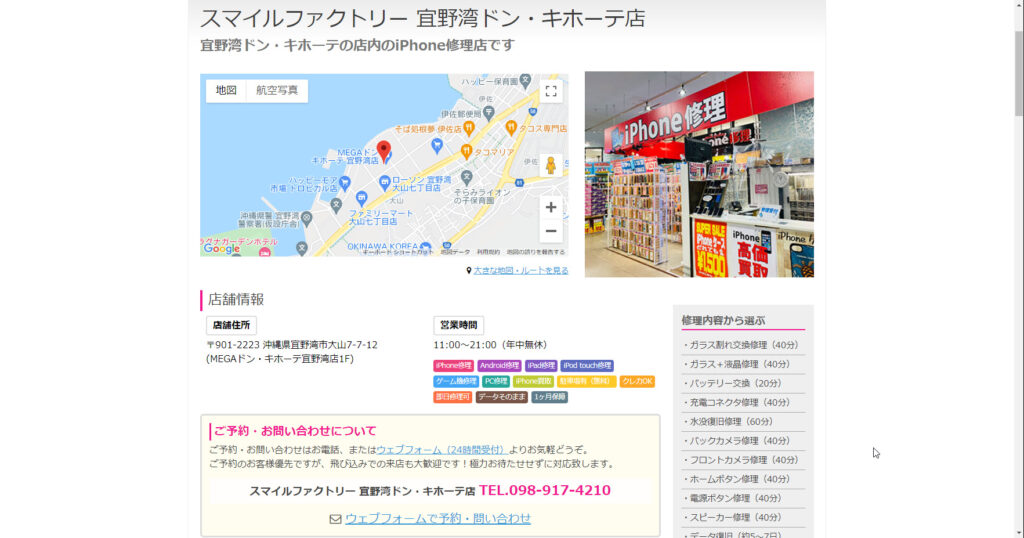Viewport: 1024px width, 538px height.
Task: Select バッテリー交換（20分）
Action: [x=743, y=383]
